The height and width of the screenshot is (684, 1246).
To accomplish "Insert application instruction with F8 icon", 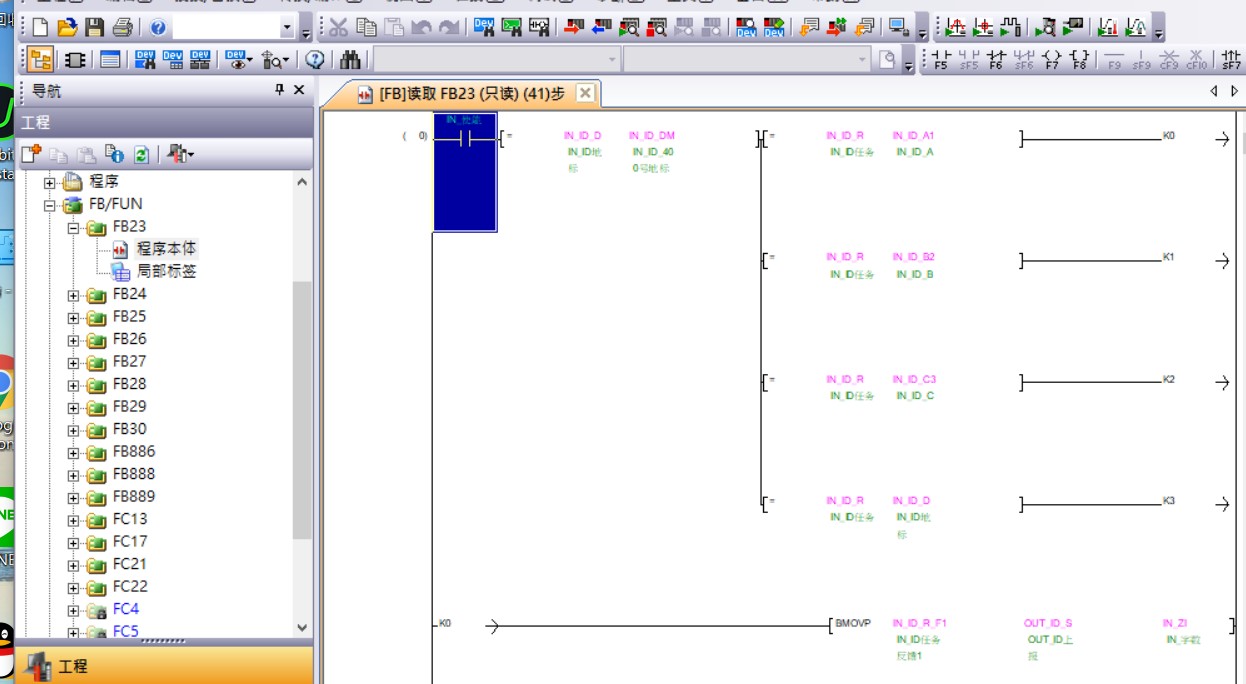I will (x=1079, y=60).
